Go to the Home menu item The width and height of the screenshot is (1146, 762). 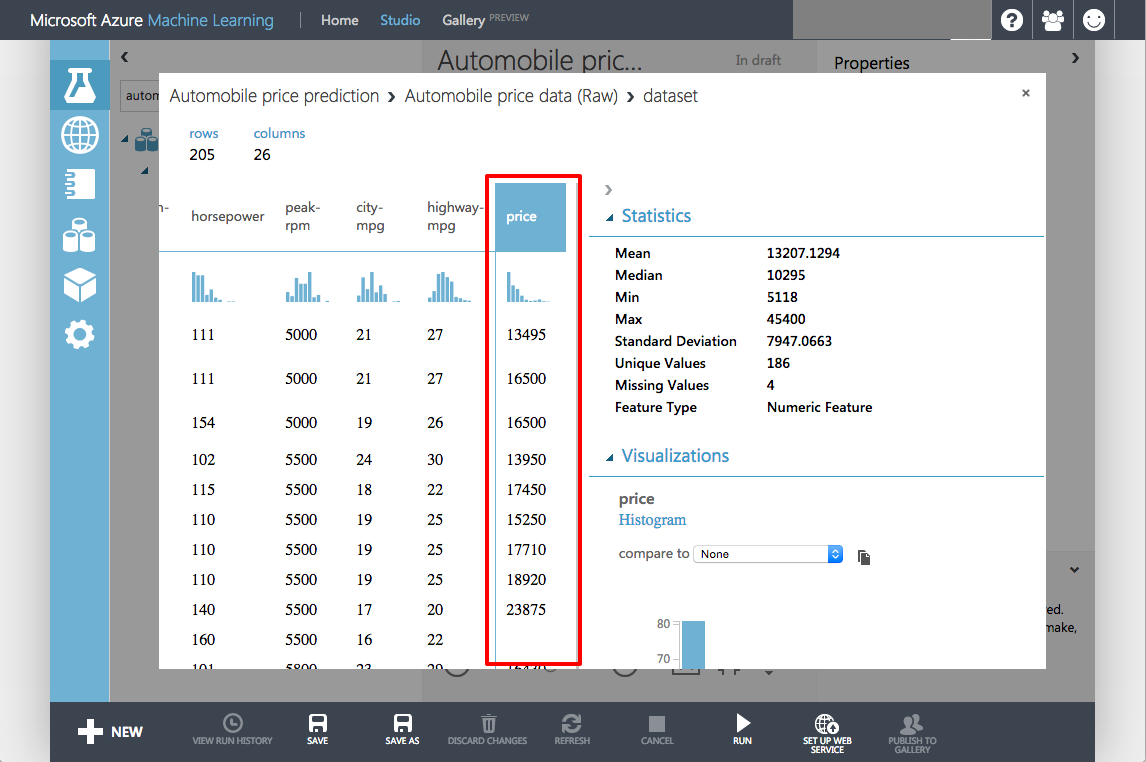[339, 20]
